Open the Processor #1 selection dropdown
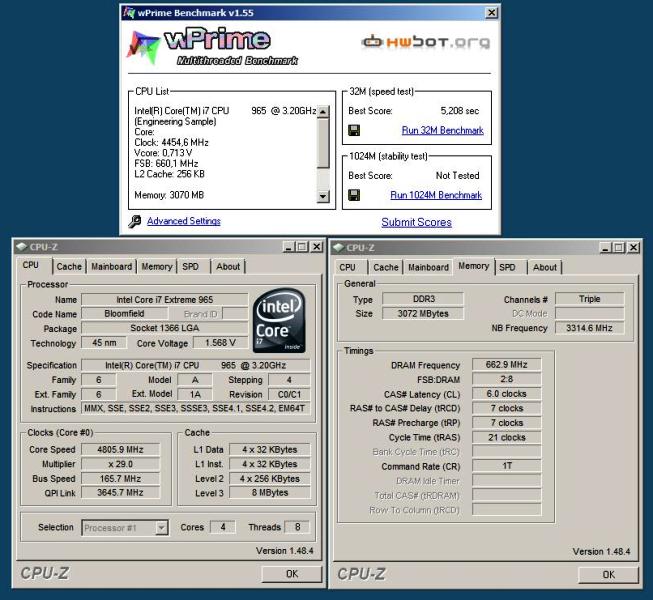The height and width of the screenshot is (600, 653). click(125, 528)
